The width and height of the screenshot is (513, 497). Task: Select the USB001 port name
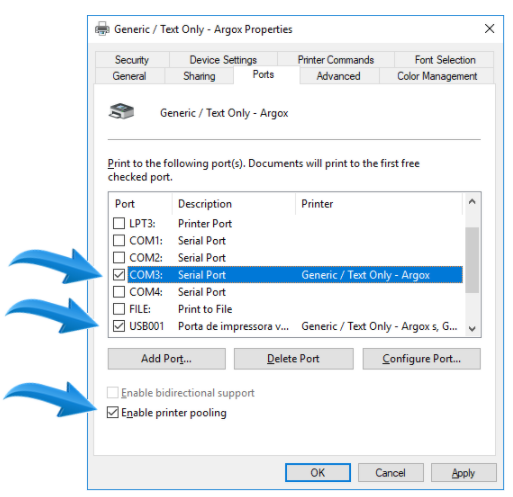(x=147, y=326)
